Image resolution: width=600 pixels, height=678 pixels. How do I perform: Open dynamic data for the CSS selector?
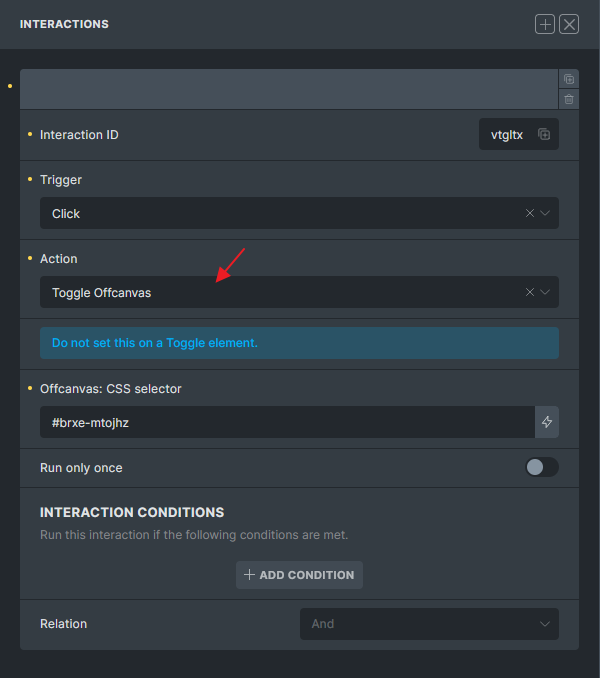547,422
